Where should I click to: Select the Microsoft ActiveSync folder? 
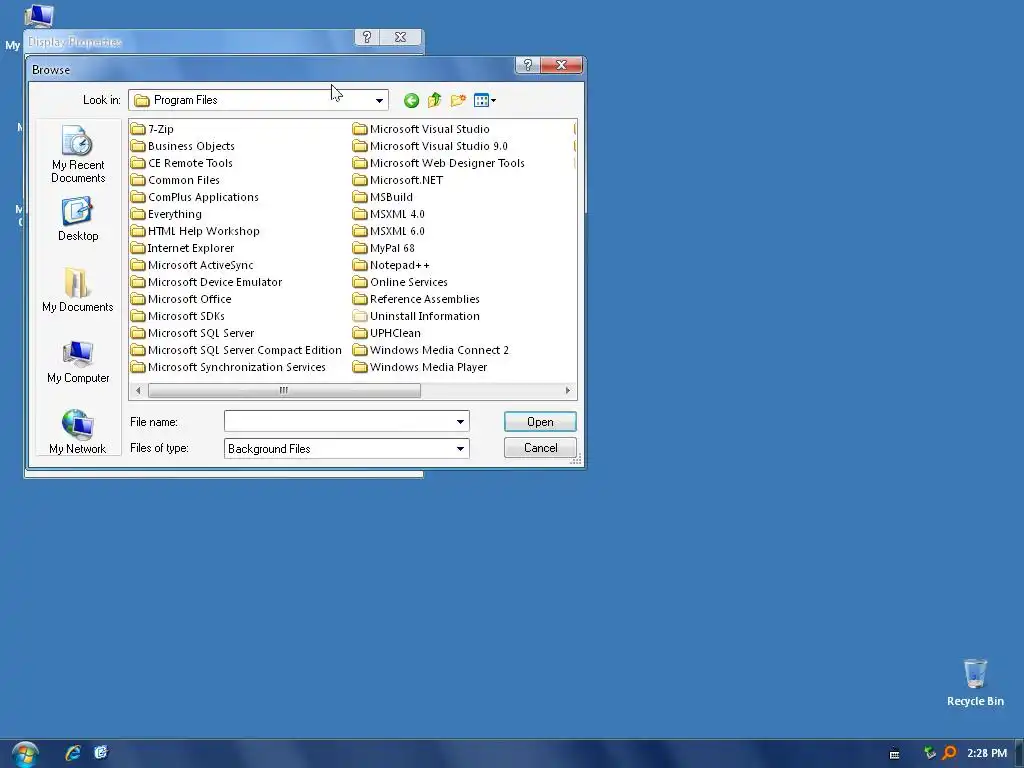click(192, 265)
